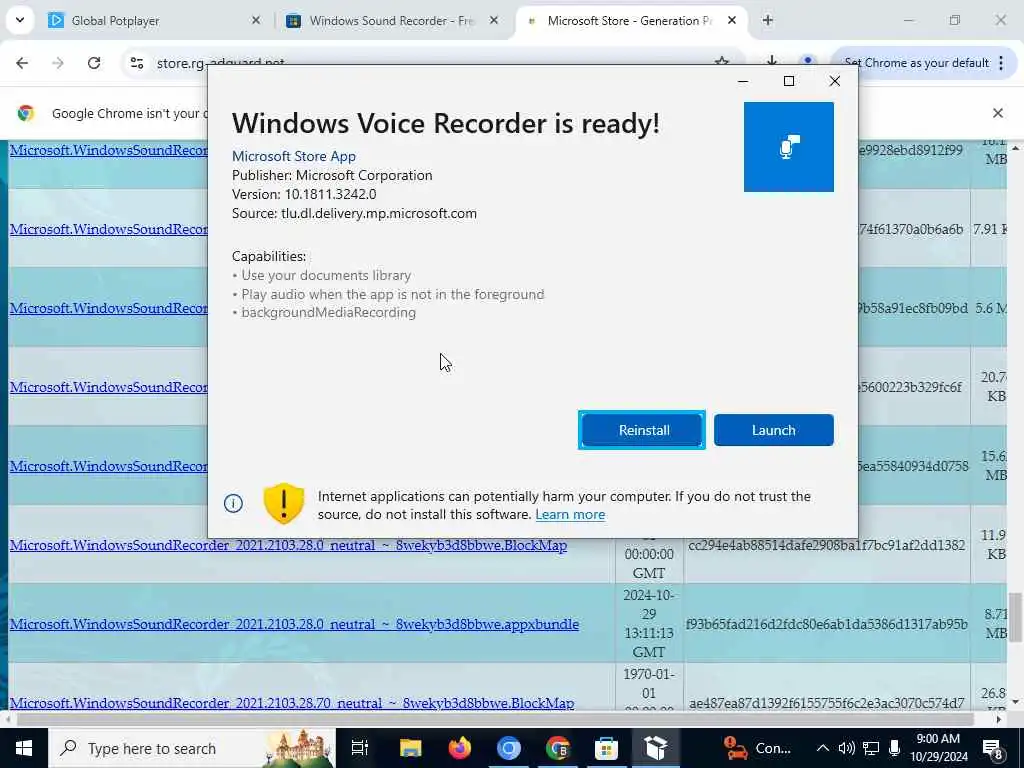Screen dimensions: 1024x768
Task: Open Chrome three-dot menu
Action: (1001, 63)
